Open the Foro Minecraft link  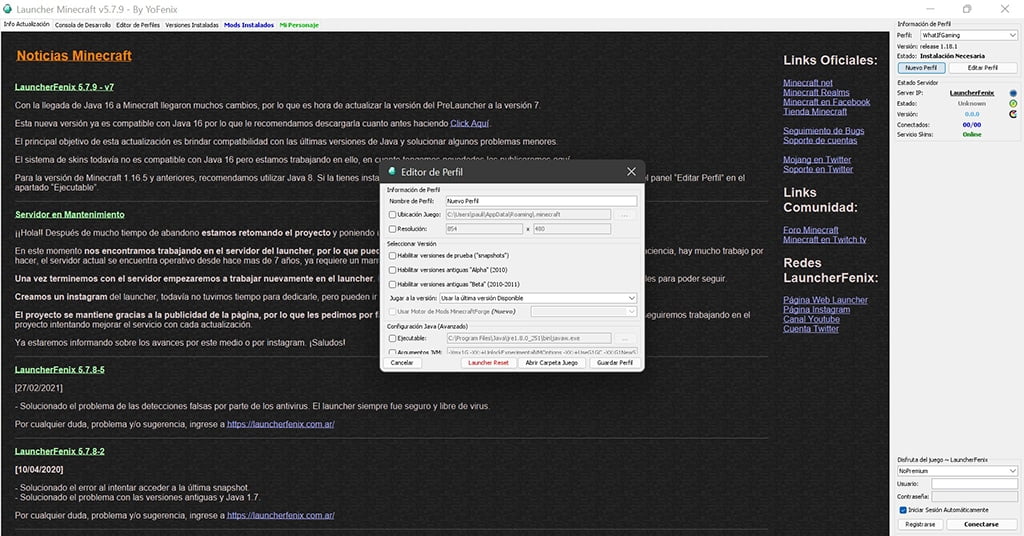[x=810, y=230]
